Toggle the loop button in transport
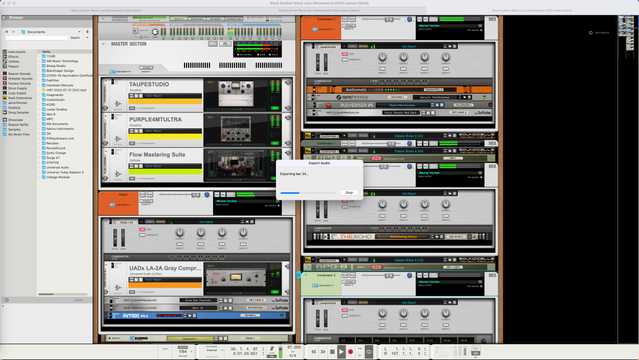 pyautogui.click(x=369, y=351)
